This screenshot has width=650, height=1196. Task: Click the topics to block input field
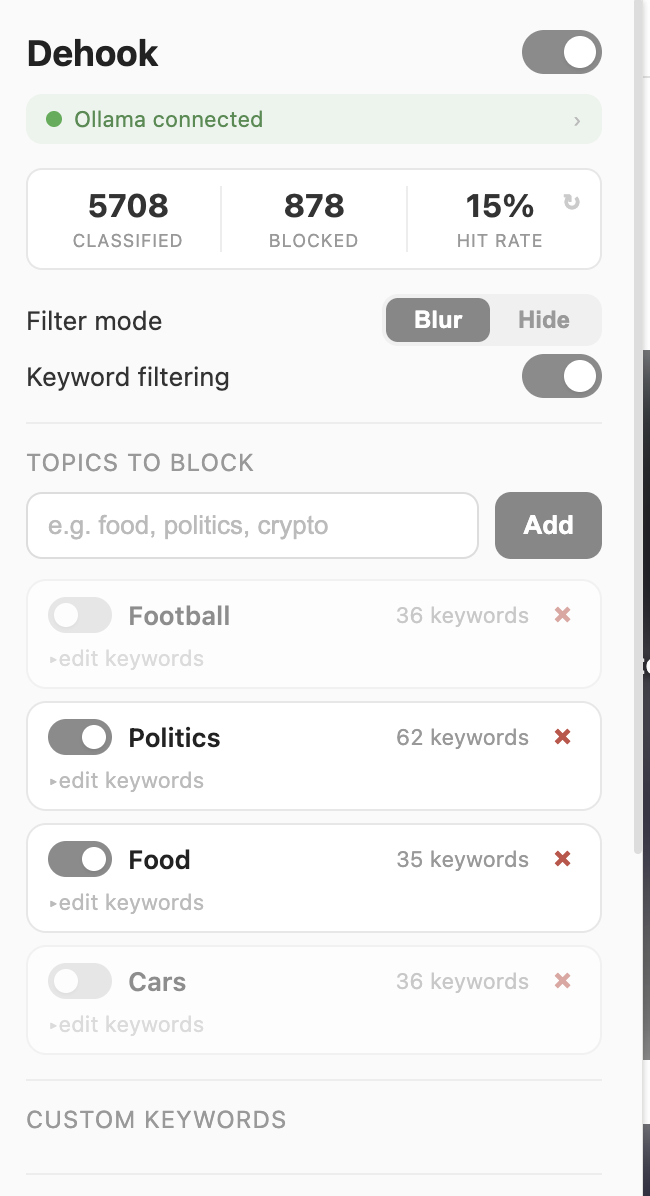click(252, 525)
